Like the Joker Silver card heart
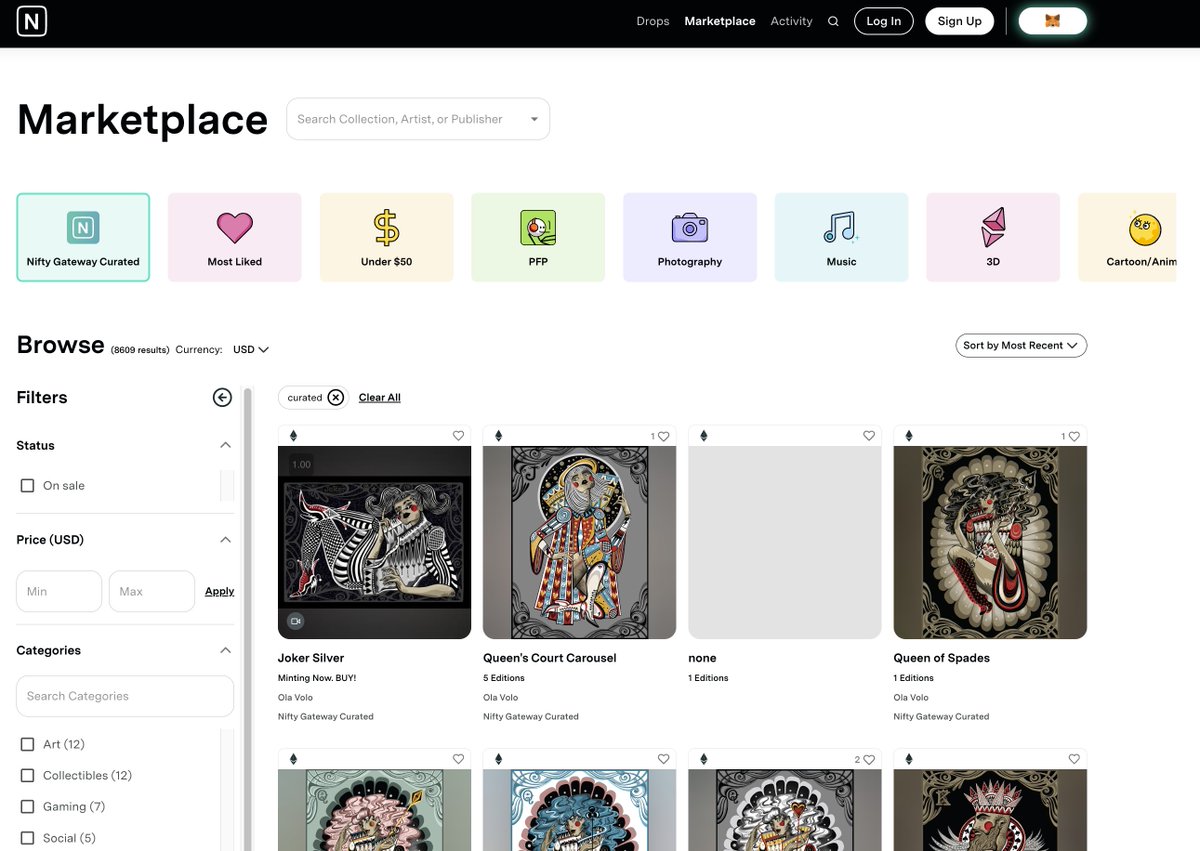 tap(458, 436)
